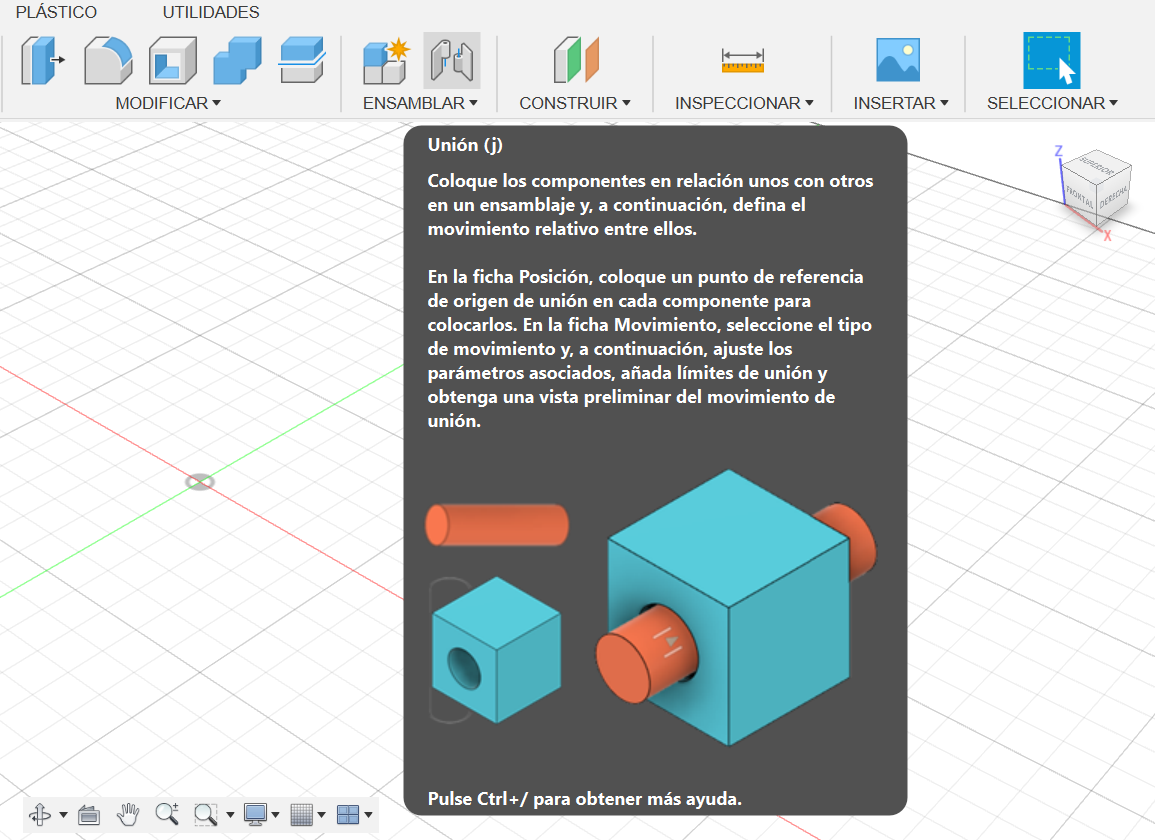Select the Zoom magnifier tool
This screenshot has height=840, width=1155.
(167, 814)
